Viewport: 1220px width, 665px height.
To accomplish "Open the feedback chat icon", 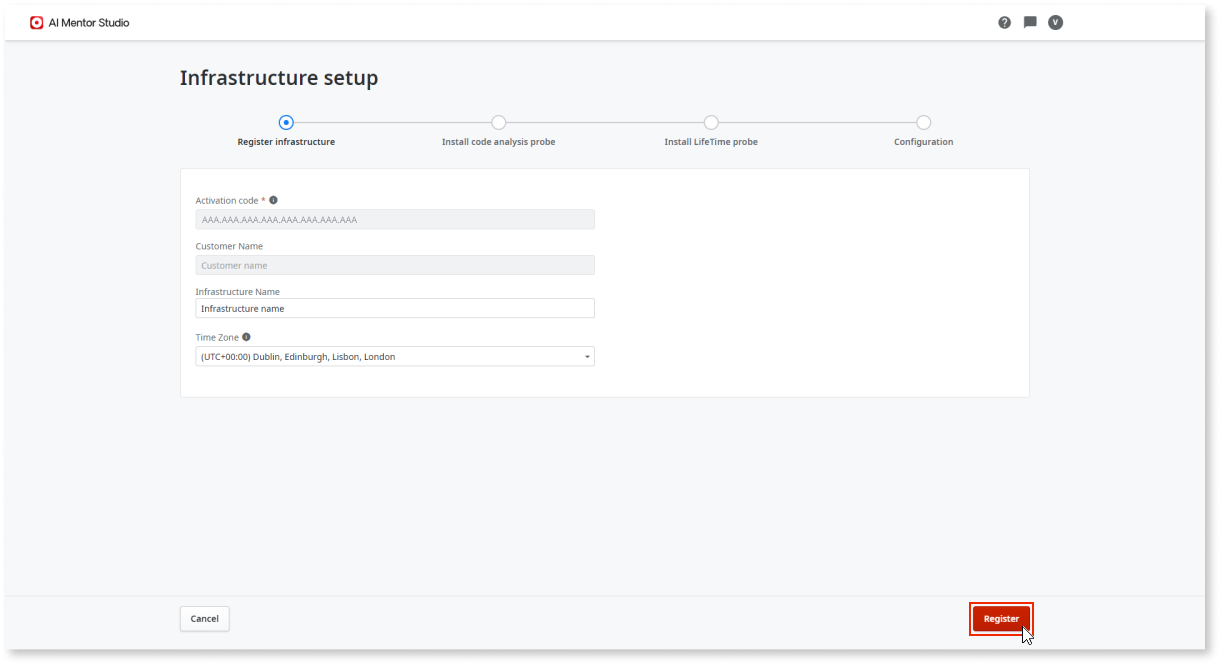I will 1029,21.
